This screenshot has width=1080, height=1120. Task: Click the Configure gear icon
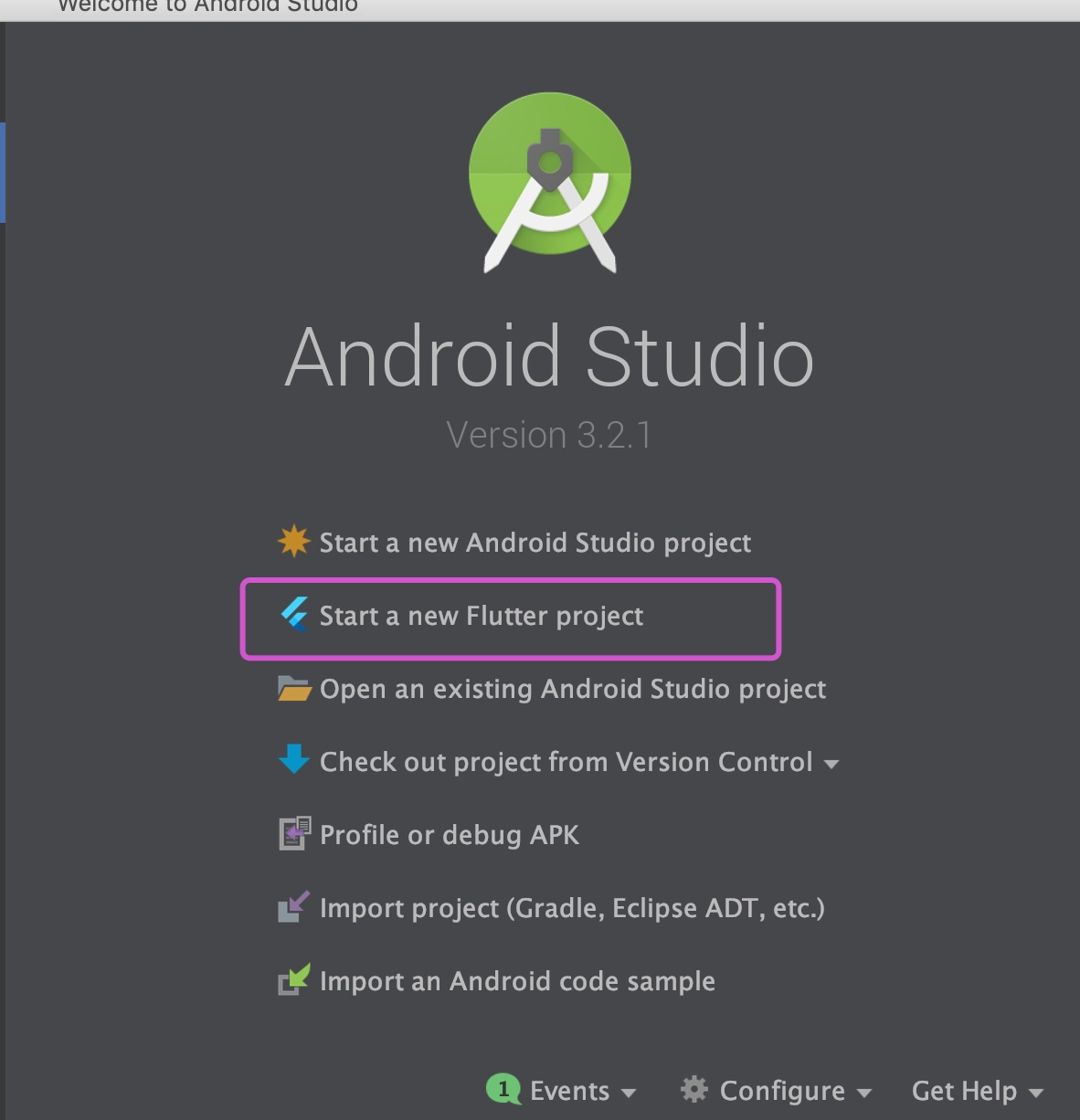694,1089
